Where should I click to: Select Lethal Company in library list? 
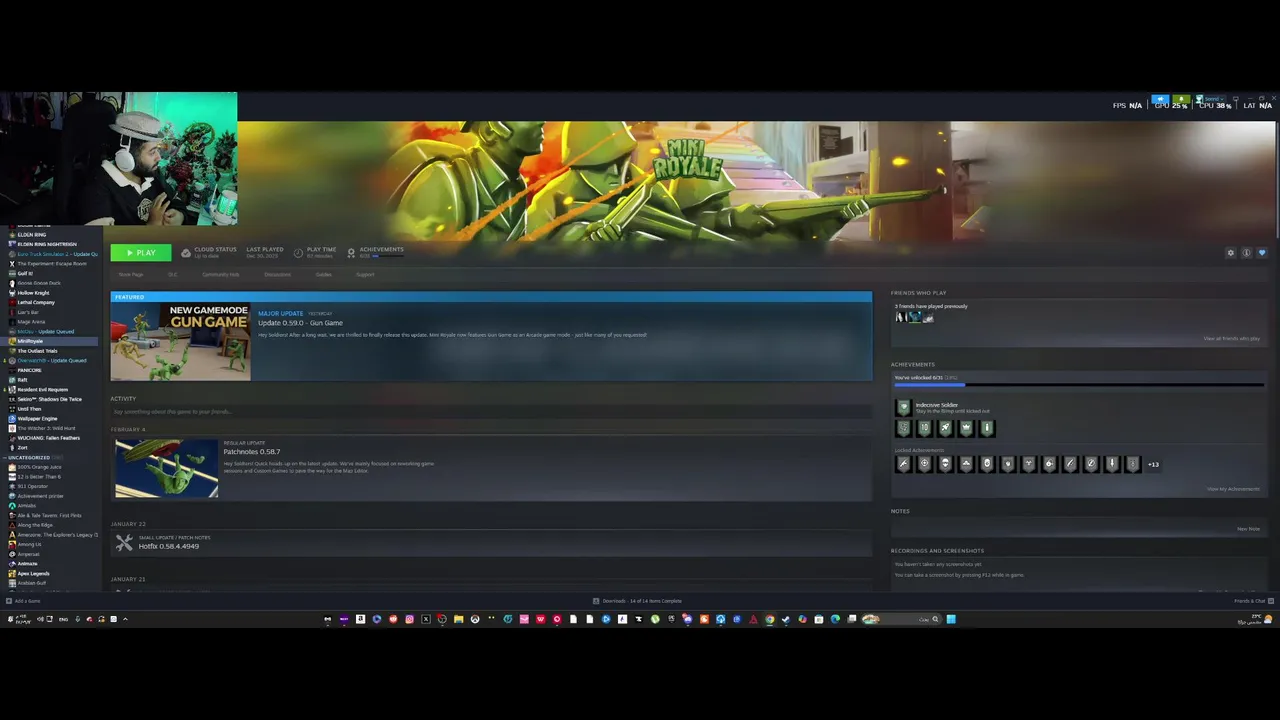pos(35,302)
